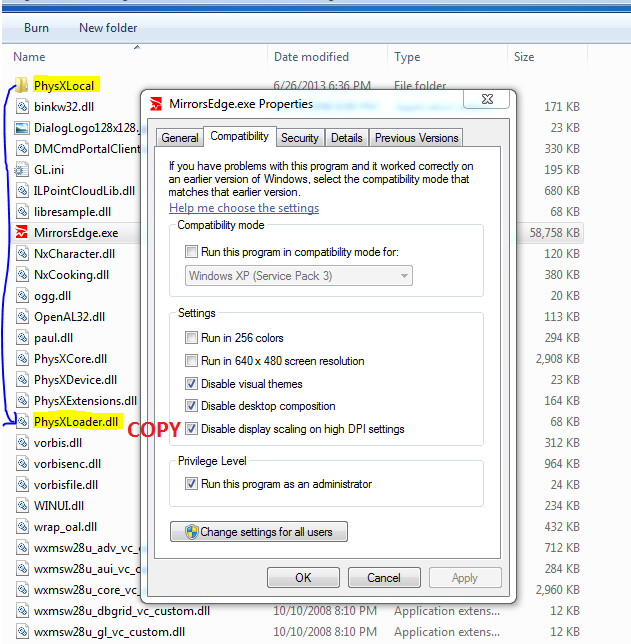Click the 2,908 KB size of PhysXCore.dll

pyautogui.click(x=557, y=359)
